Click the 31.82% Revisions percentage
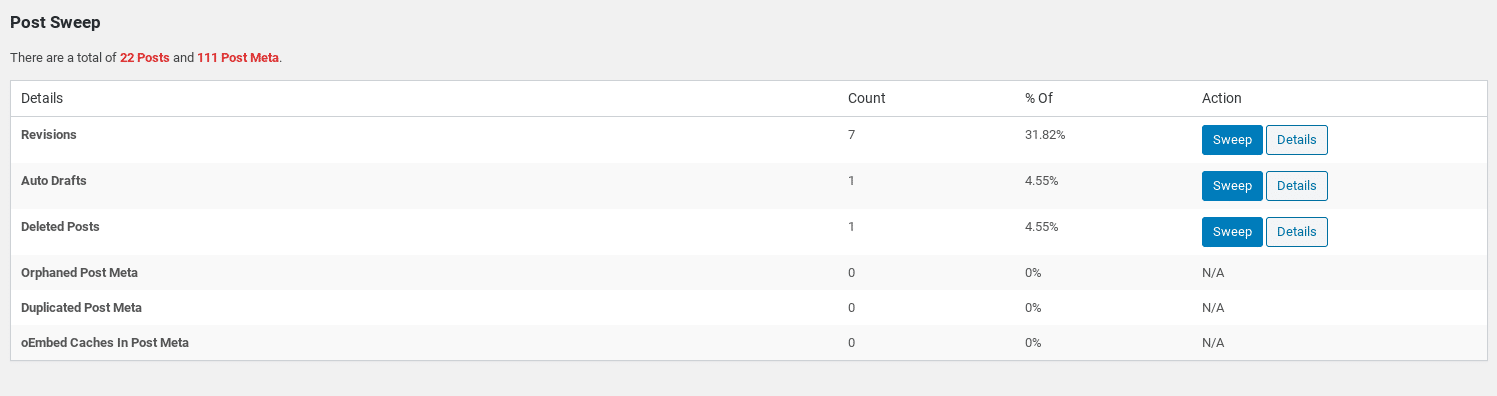 point(1045,134)
